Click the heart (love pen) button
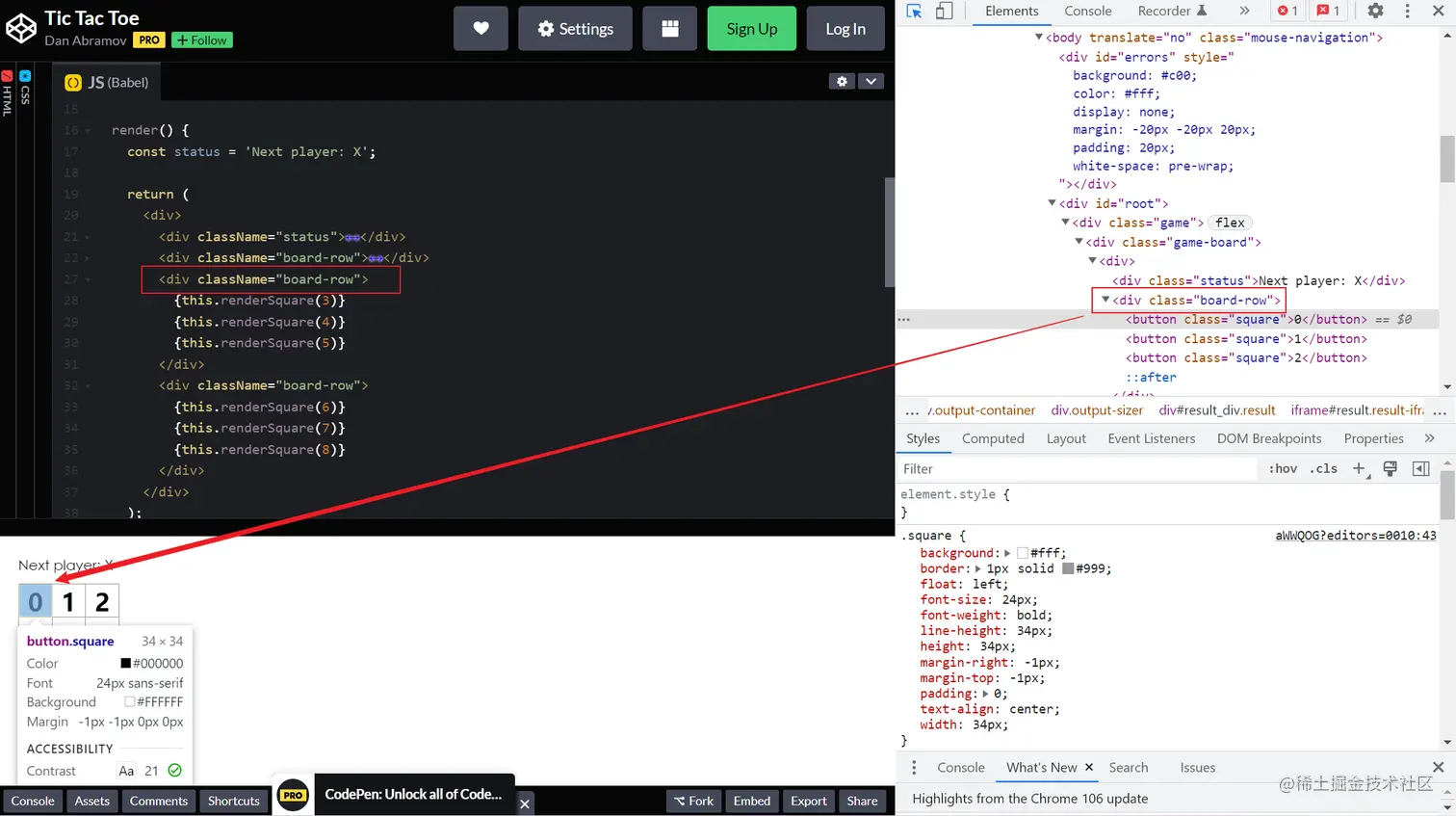The width and height of the screenshot is (1456, 816). 481,29
